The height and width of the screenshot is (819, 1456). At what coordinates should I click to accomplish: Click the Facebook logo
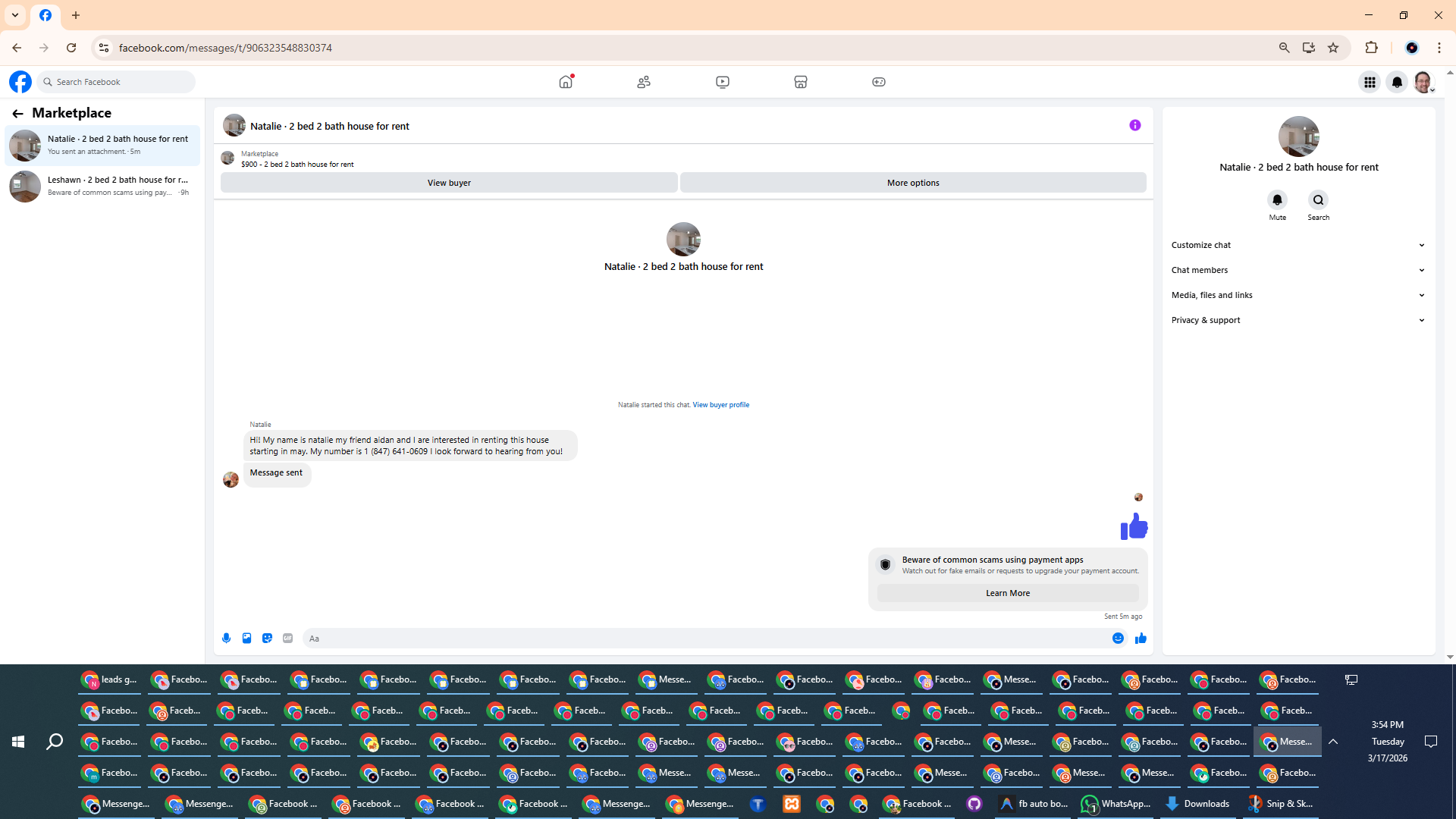(20, 82)
